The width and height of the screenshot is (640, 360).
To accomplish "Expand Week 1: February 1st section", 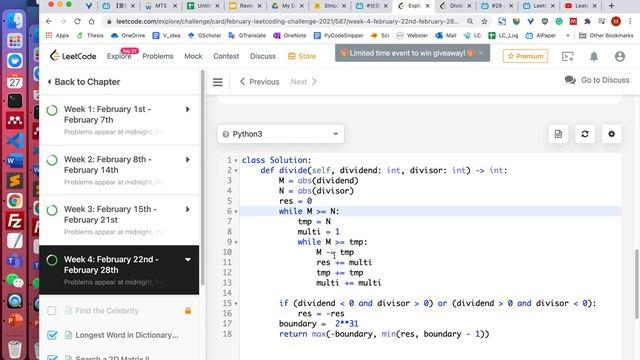I will (188, 109).
